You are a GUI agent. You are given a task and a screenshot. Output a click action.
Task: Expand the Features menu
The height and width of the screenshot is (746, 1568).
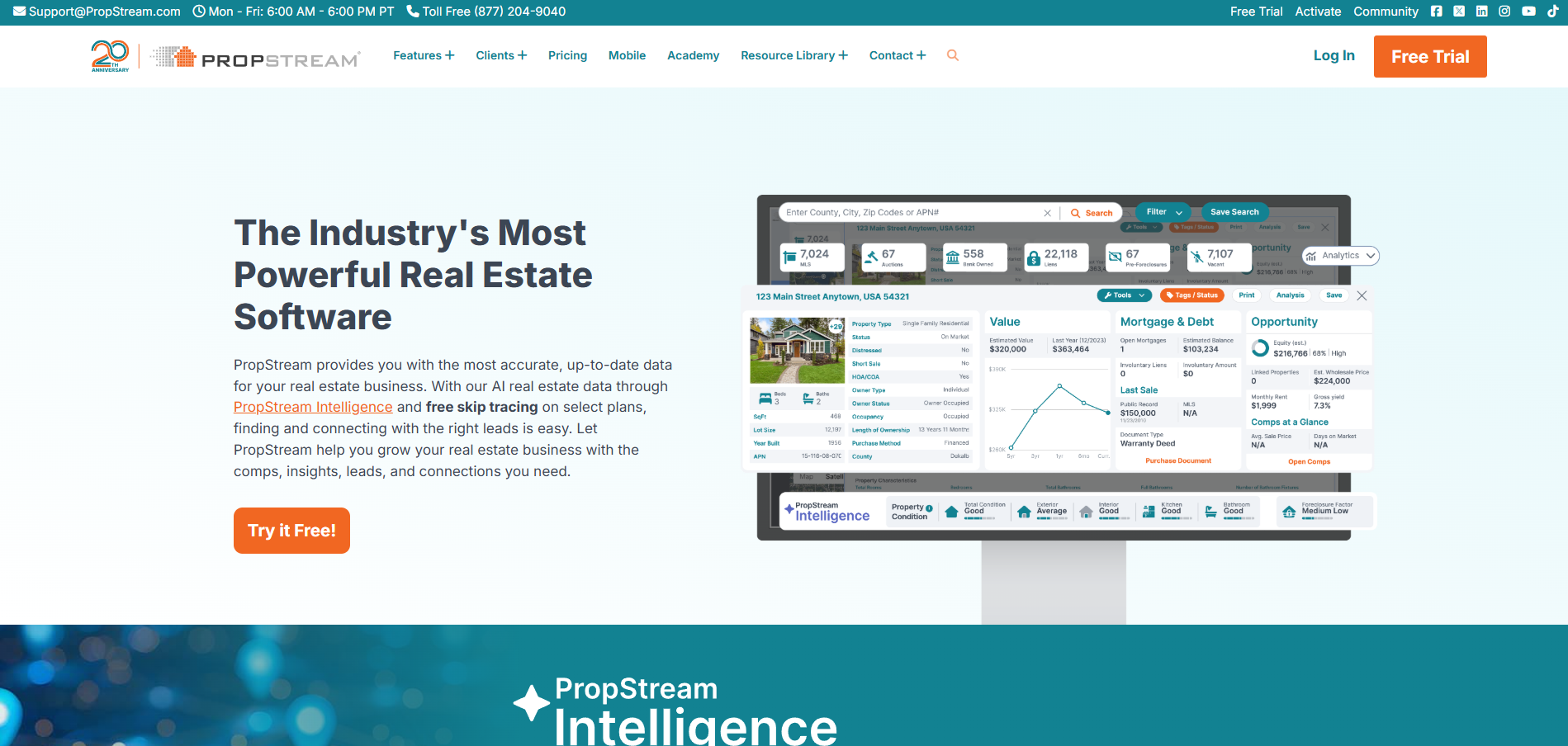pos(424,55)
